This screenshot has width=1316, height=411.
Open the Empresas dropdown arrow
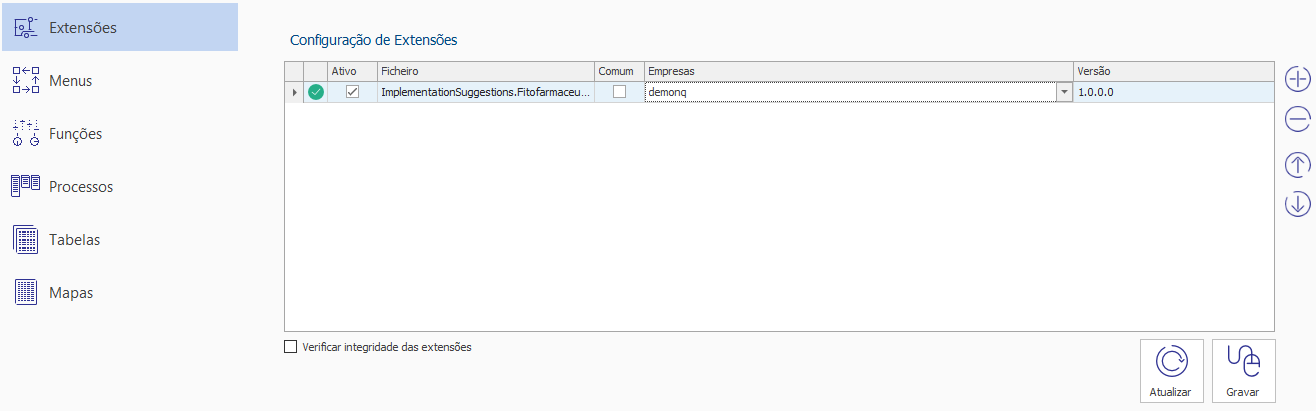pos(1064,92)
